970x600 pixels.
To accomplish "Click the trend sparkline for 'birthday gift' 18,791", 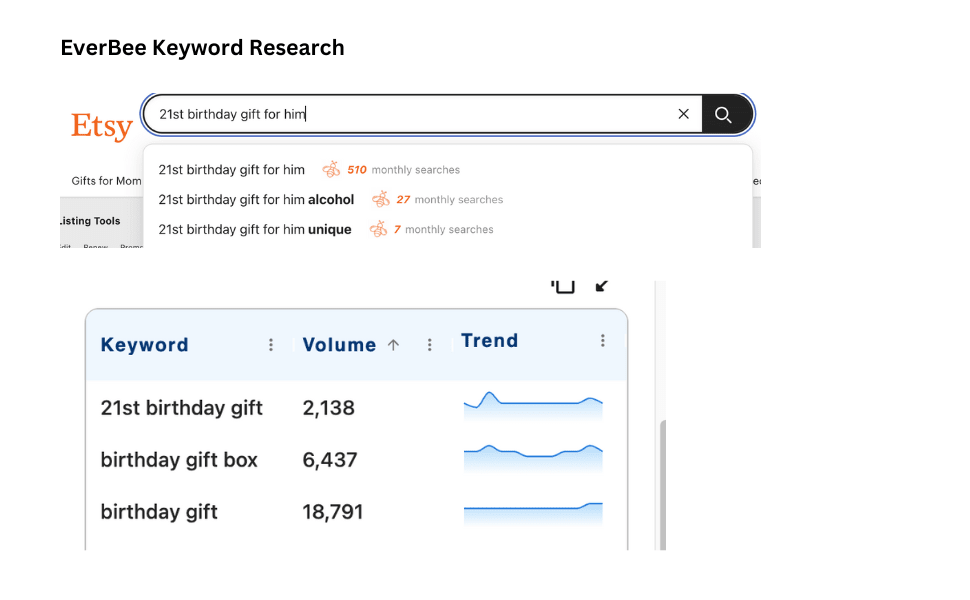I will (x=533, y=514).
